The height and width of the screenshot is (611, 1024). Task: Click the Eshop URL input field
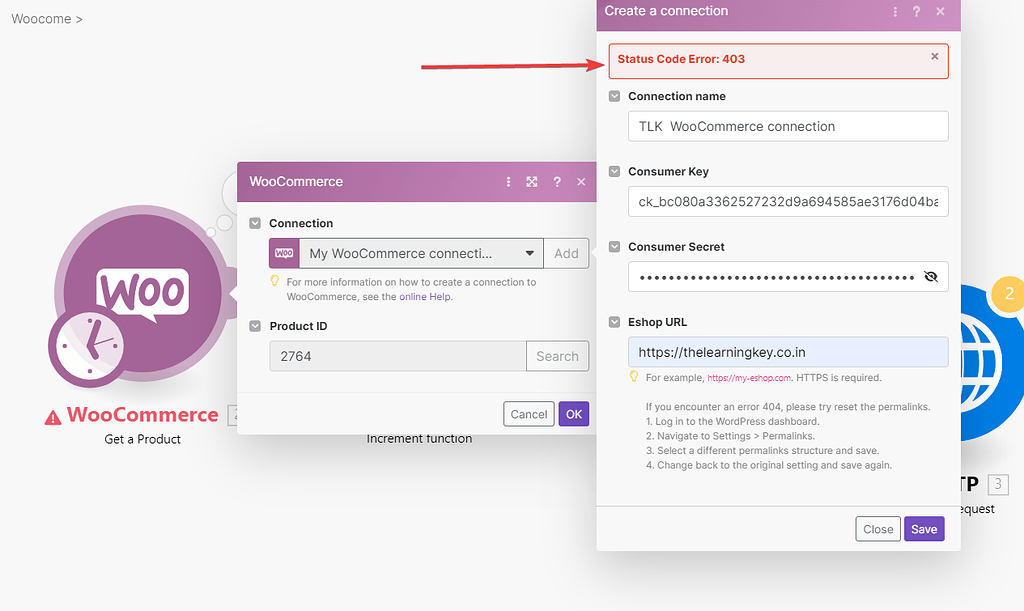click(788, 352)
